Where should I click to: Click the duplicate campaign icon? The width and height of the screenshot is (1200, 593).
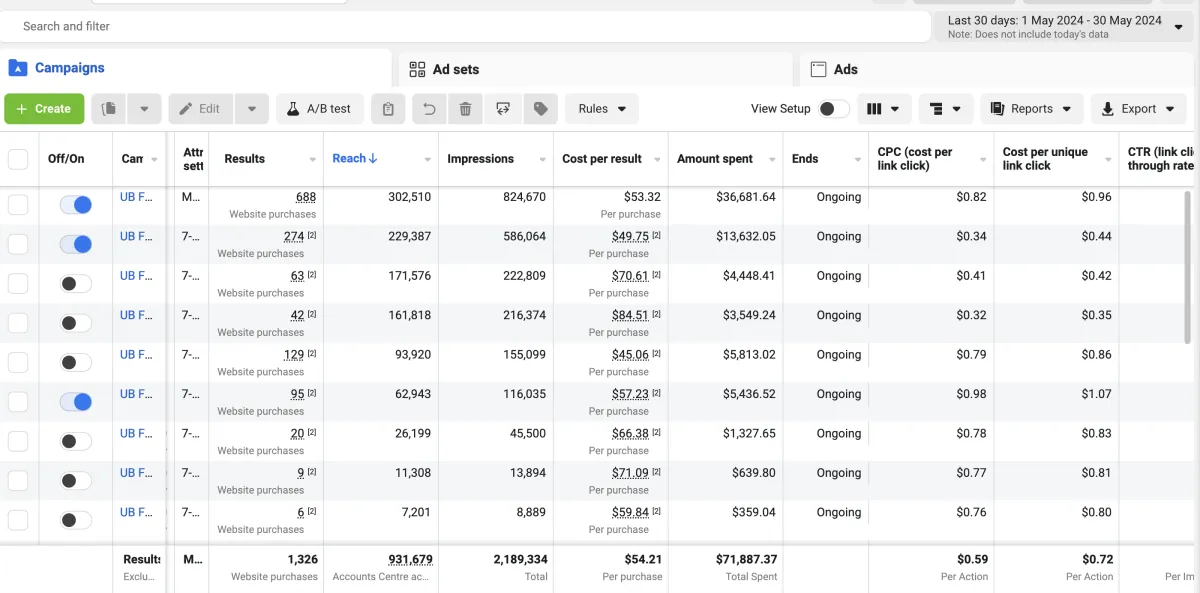coord(110,109)
